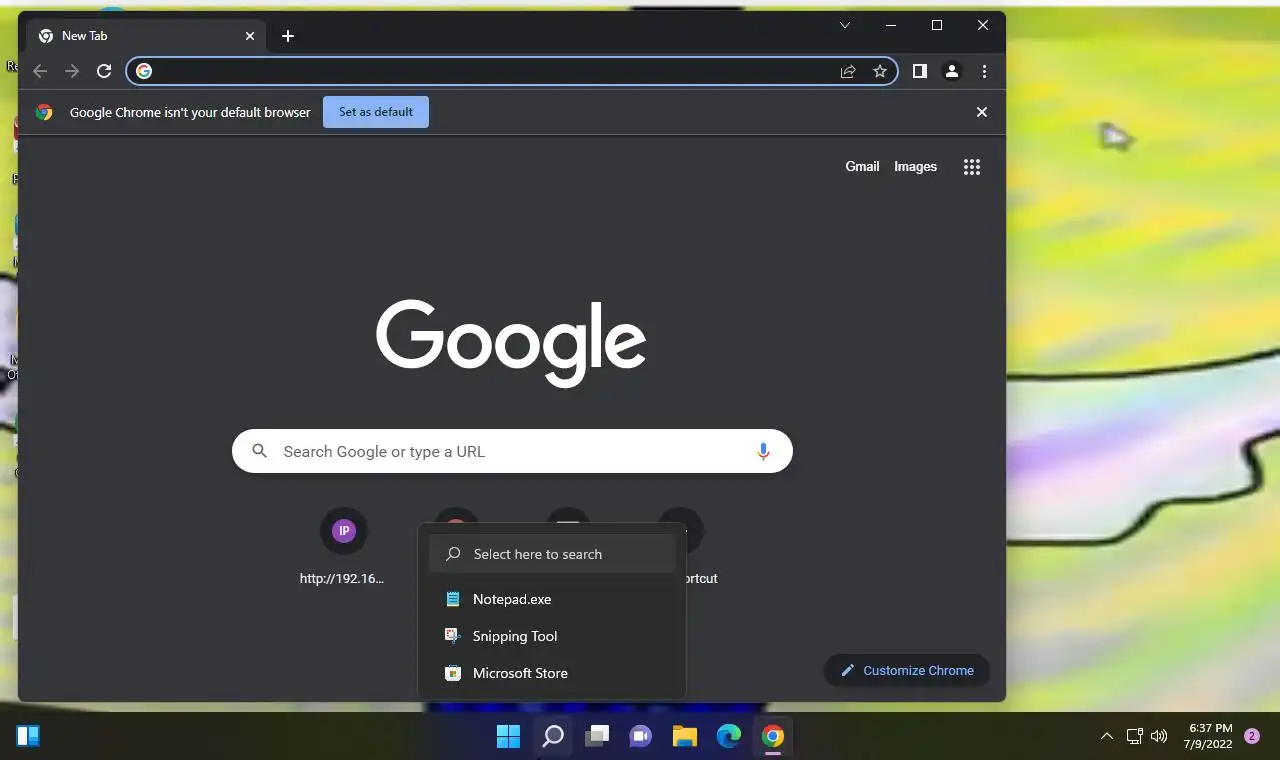The width and height of the screenshot is (1280, 760).
Task: Open the clock showing 6:37 PM
Action: click(1209, 736)
